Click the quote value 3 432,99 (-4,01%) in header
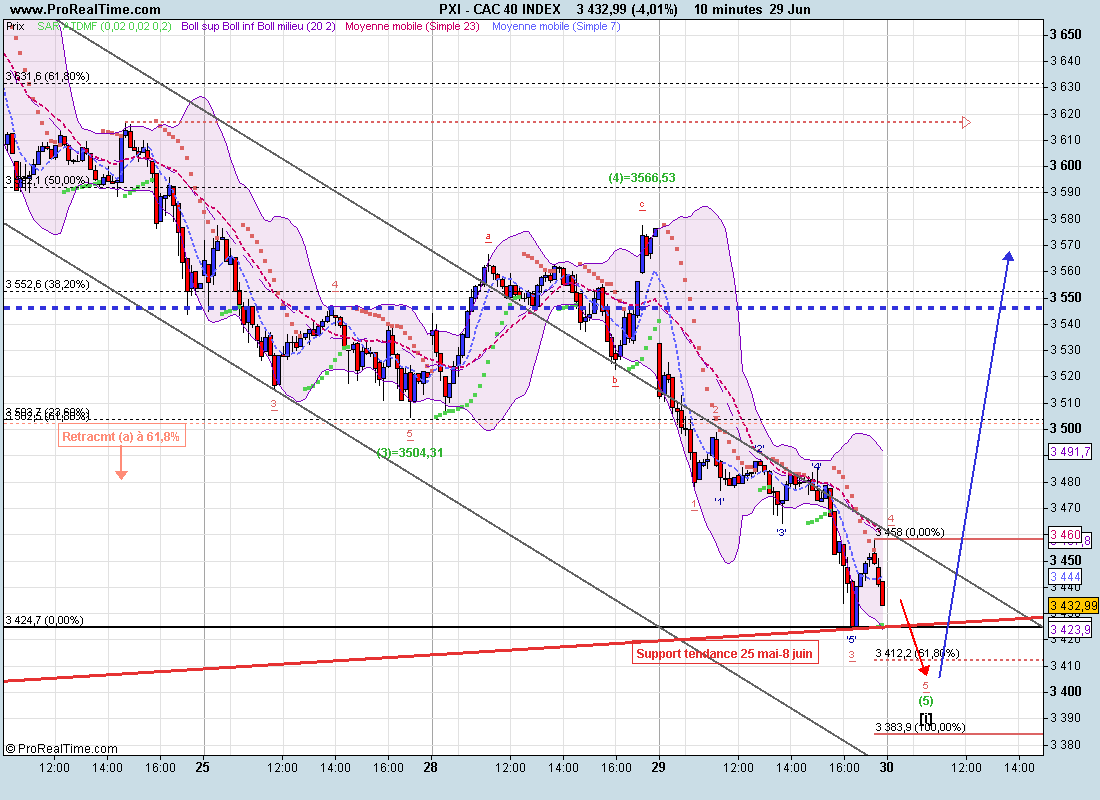The width and height of the screenshot is (1100, 800). tap(627, 9)
